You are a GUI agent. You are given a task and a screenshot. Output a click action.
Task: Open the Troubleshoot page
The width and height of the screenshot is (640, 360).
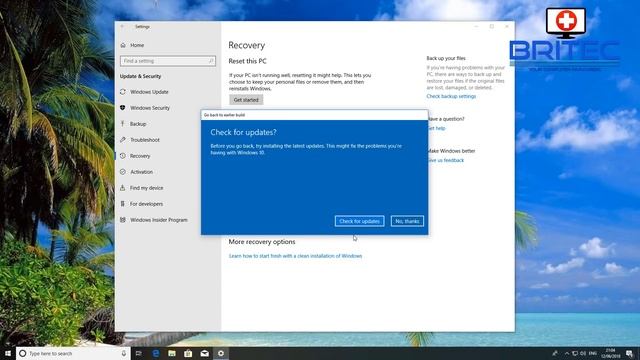(x=144, y=140)
